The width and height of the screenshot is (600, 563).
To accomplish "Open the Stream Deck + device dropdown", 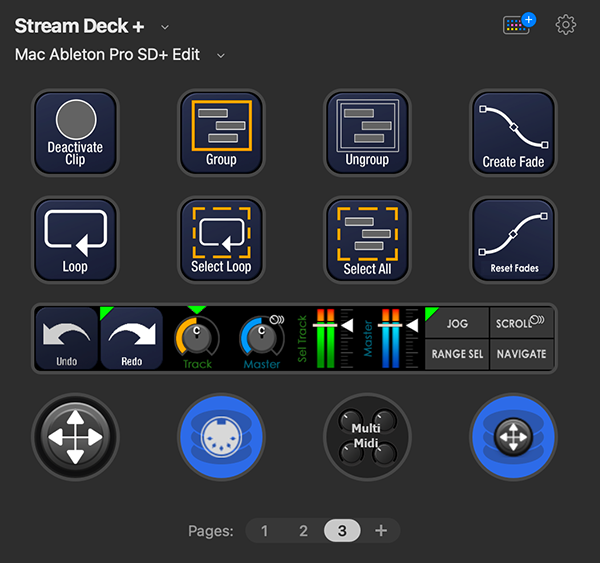I will tap(165, 27).
